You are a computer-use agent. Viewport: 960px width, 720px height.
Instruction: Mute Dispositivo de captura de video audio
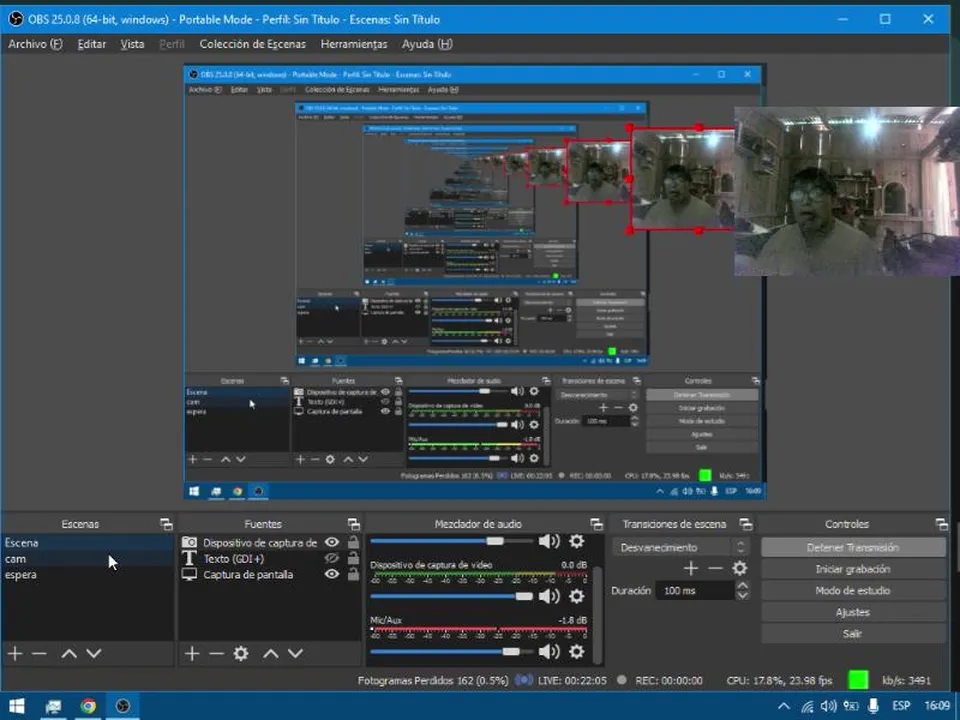point(549,596)
